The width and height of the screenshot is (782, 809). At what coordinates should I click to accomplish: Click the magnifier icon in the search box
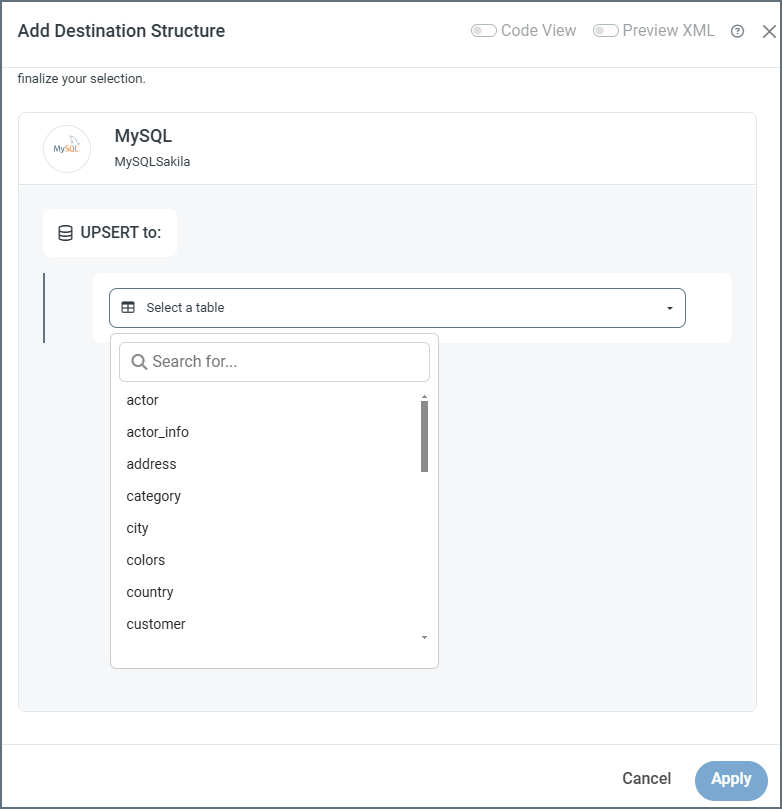[139, 362]
